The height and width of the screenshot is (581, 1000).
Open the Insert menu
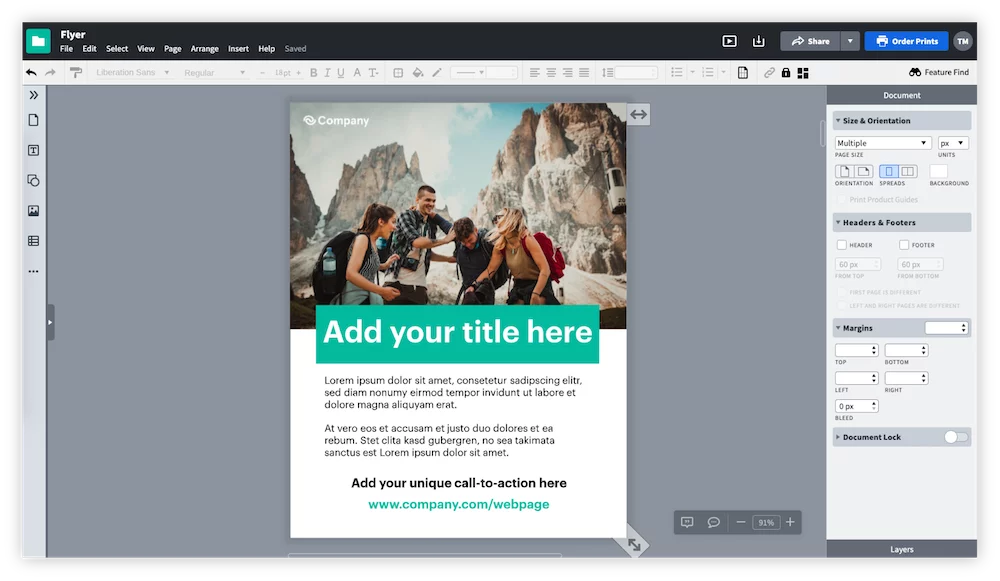pos(238,49)
